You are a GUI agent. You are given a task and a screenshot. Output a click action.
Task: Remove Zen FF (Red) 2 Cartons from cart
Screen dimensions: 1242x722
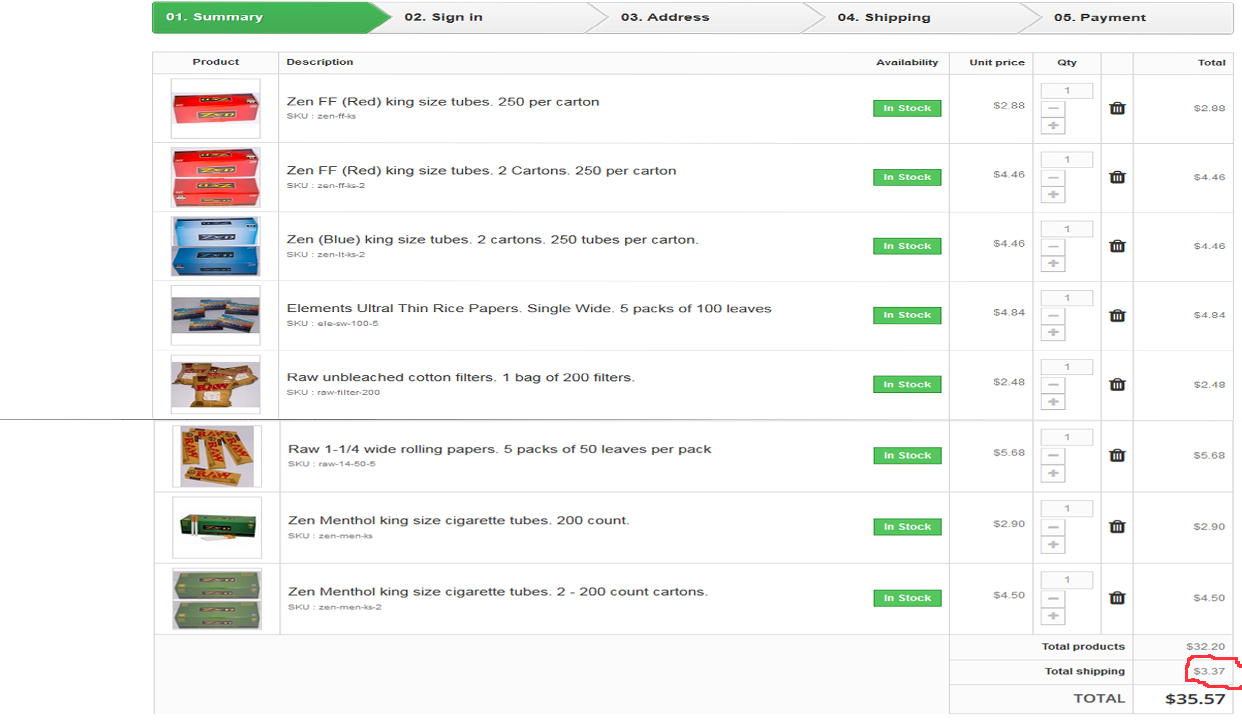tap(1117, 177)
